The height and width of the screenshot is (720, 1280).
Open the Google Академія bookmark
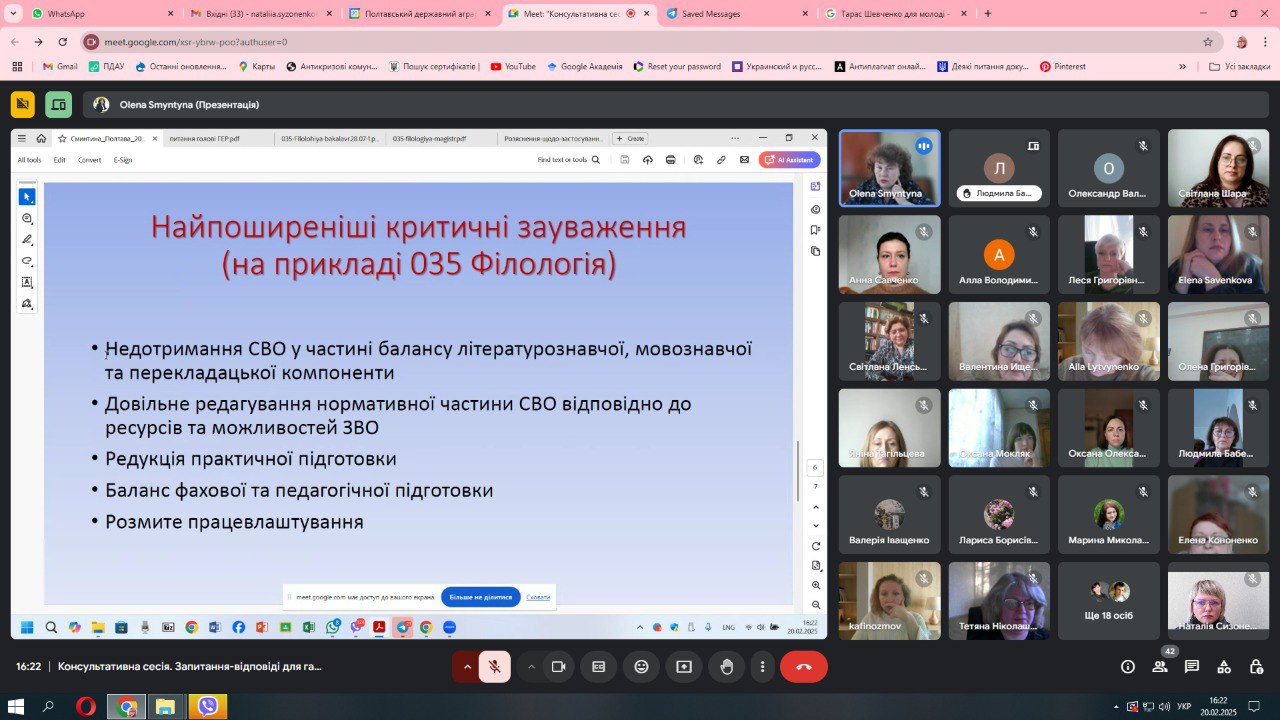click(584, 67)
